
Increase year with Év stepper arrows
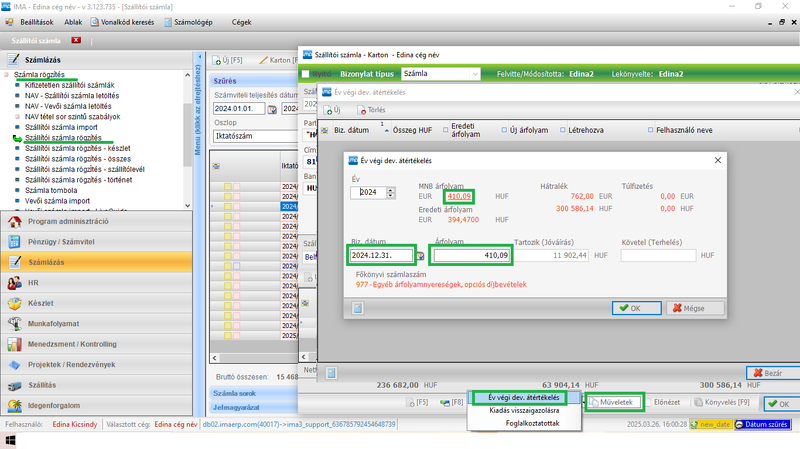click(391, 190)
